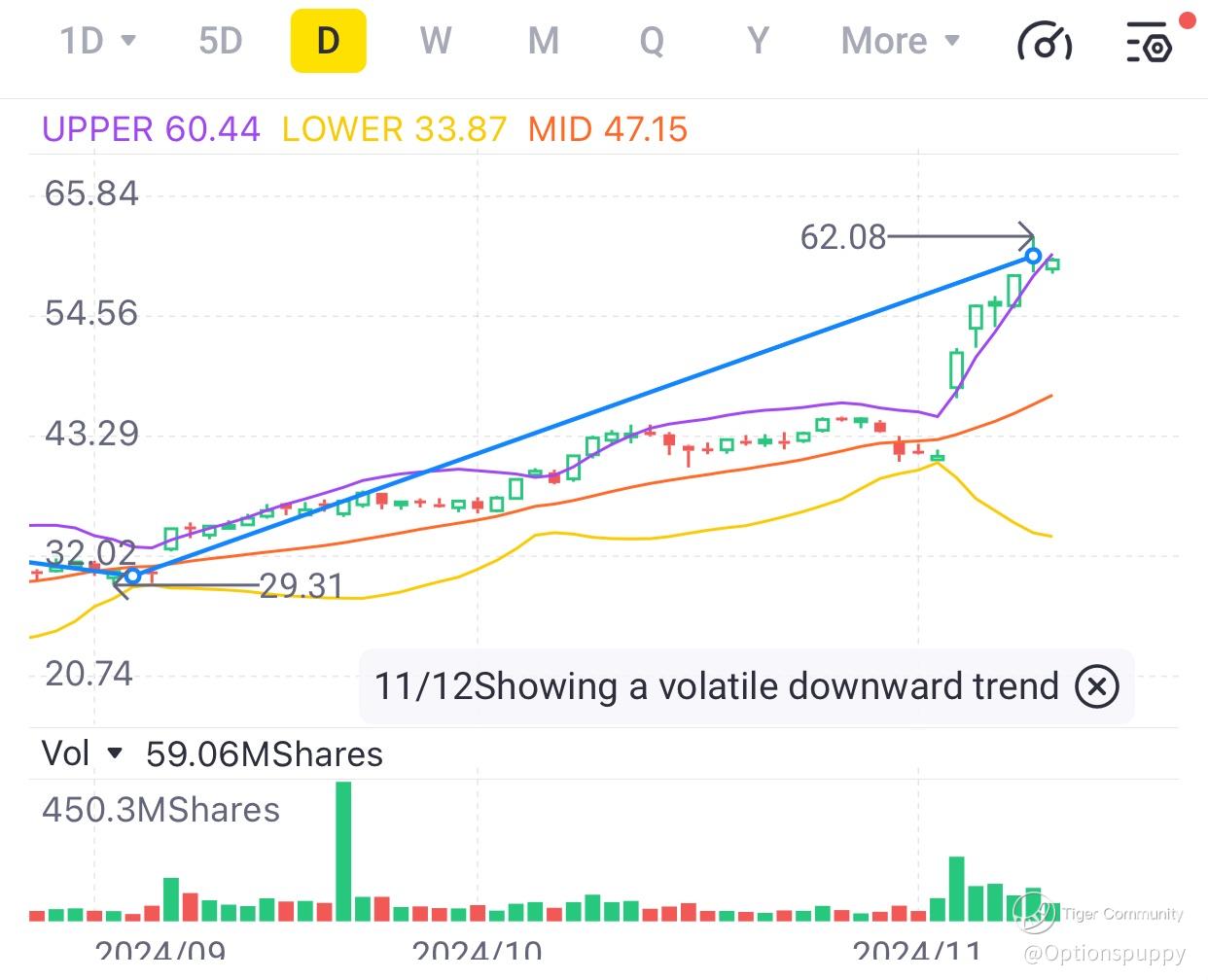Open chart indicator settings icon

pyautogui.click(x=1150, y=43)
